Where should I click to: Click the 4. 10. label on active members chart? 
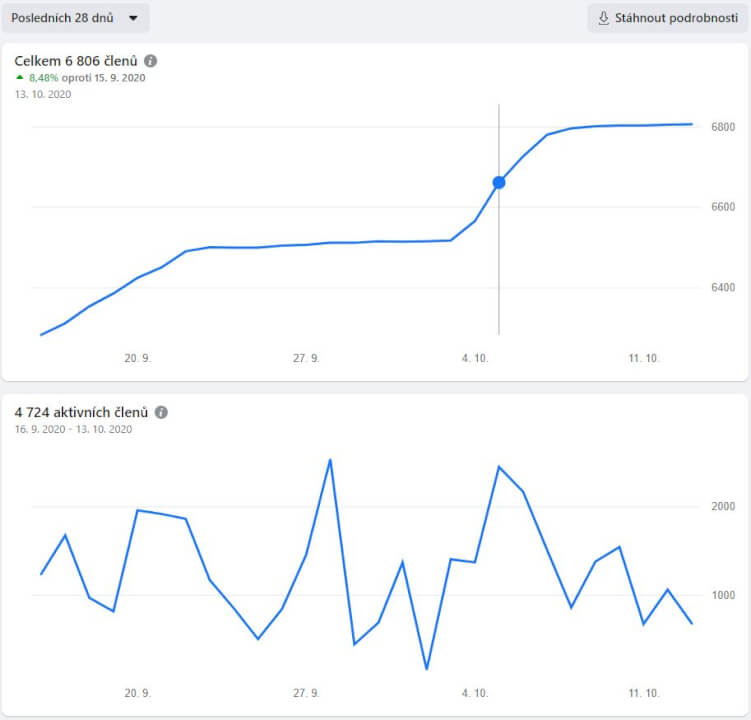475,693
